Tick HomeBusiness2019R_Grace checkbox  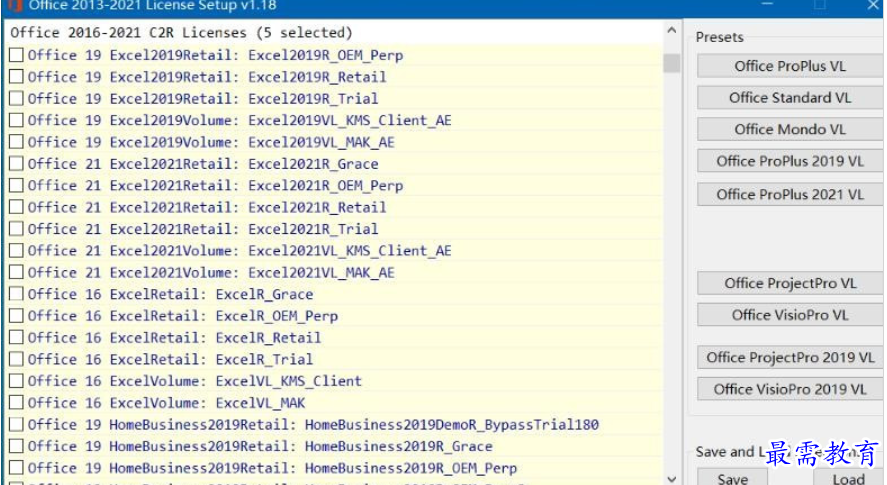click(x=16, y=446)
